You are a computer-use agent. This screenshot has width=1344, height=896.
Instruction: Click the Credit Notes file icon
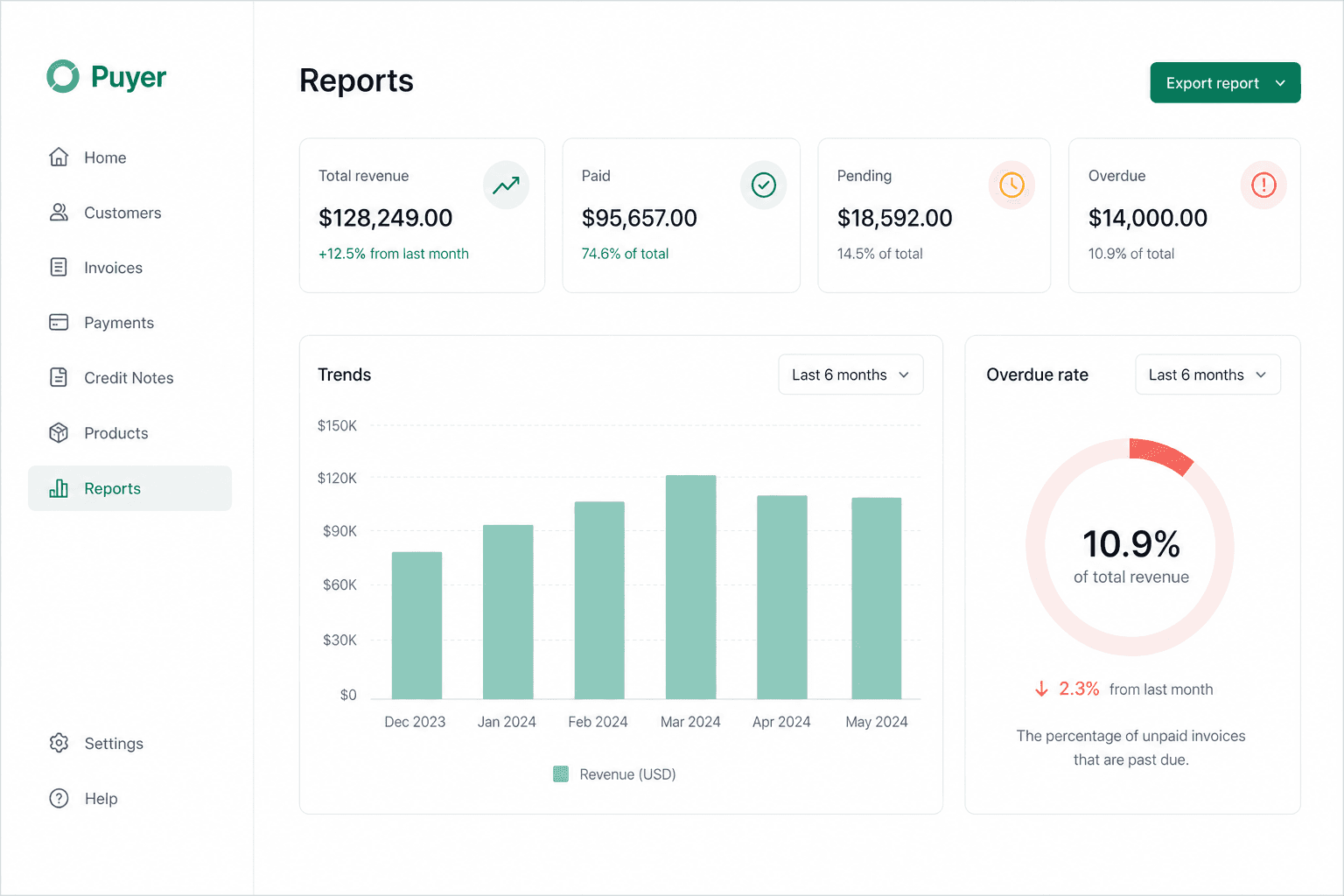coord(59,377)
